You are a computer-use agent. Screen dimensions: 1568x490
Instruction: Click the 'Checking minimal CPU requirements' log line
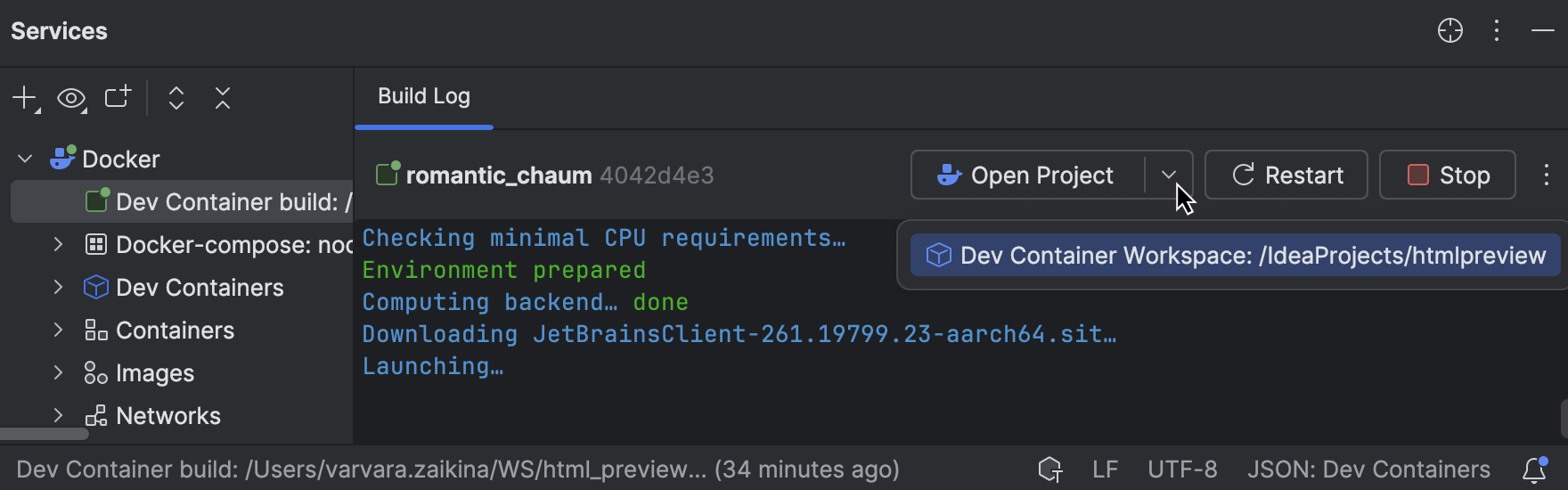point(604,238)
